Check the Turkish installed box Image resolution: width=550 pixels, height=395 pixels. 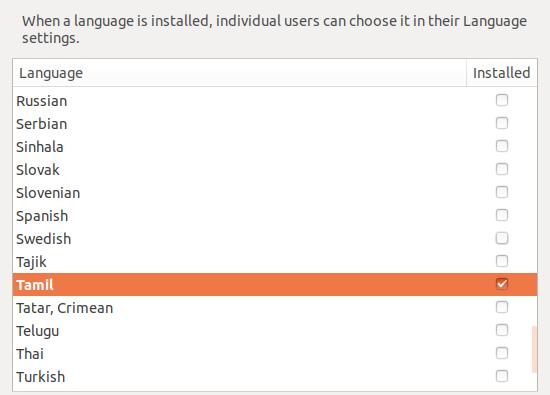502,376
